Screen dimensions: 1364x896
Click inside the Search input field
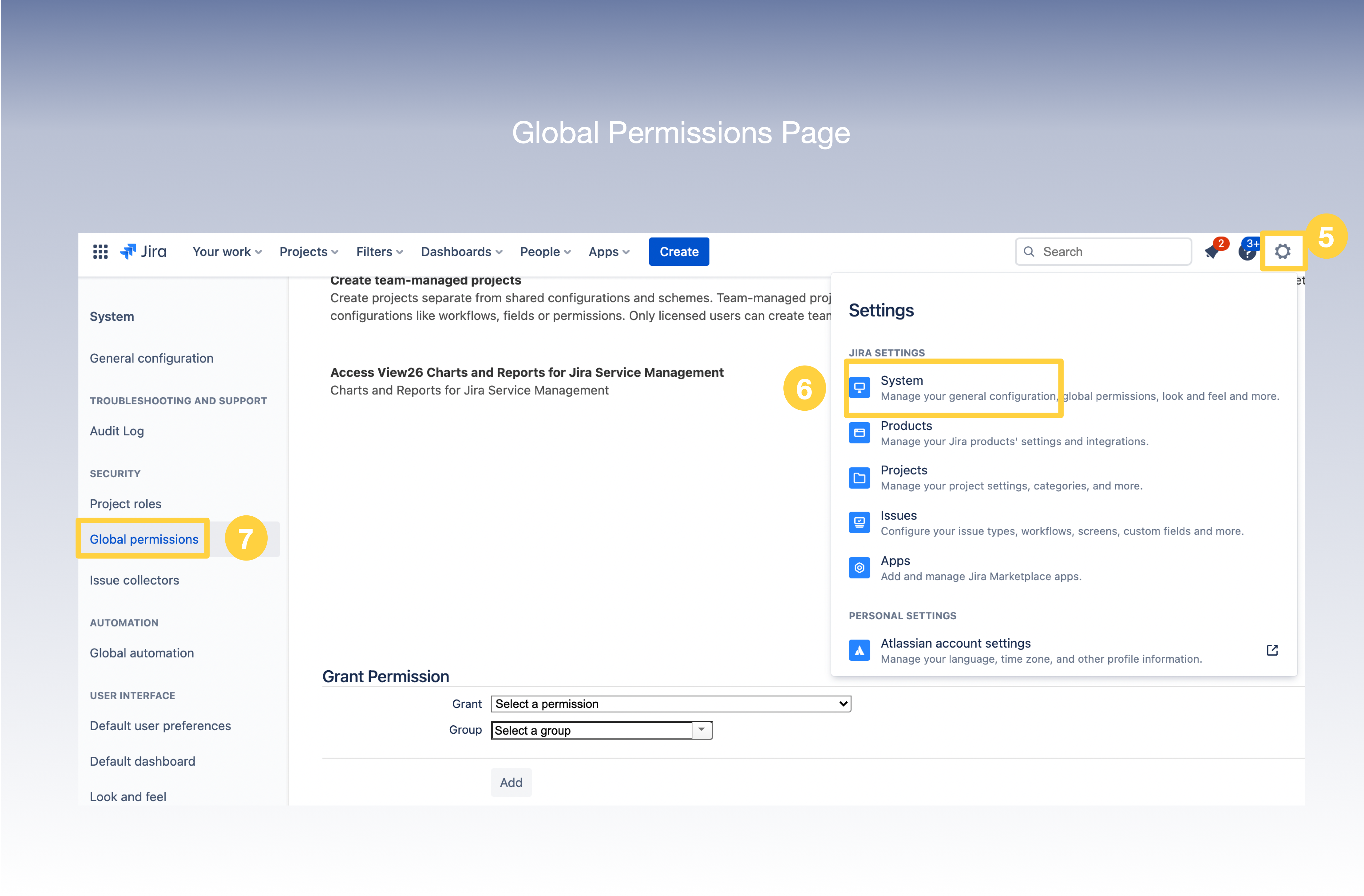point(1103,251)
